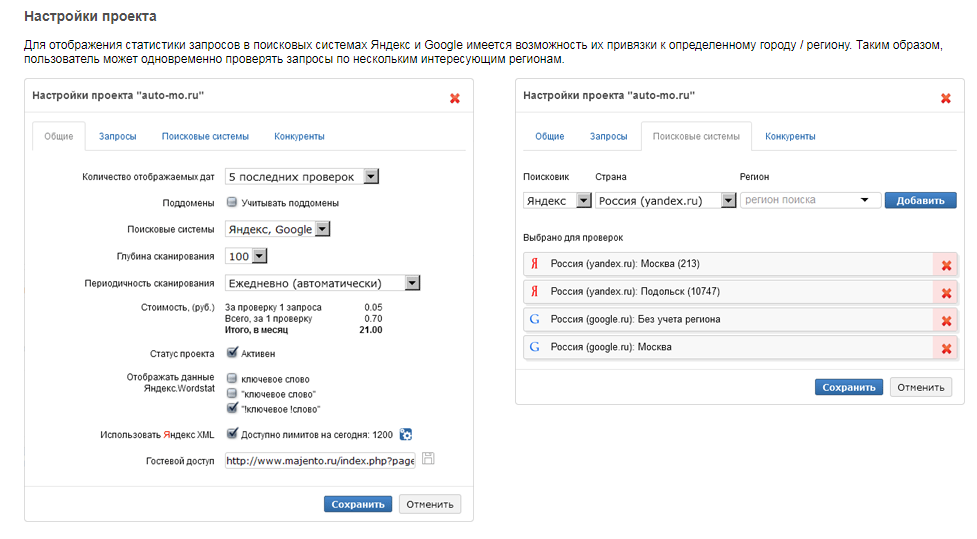The image size is (977, 539).
Task: Remove Google Без учета региона entry
Action: click(x=944, y=320)
